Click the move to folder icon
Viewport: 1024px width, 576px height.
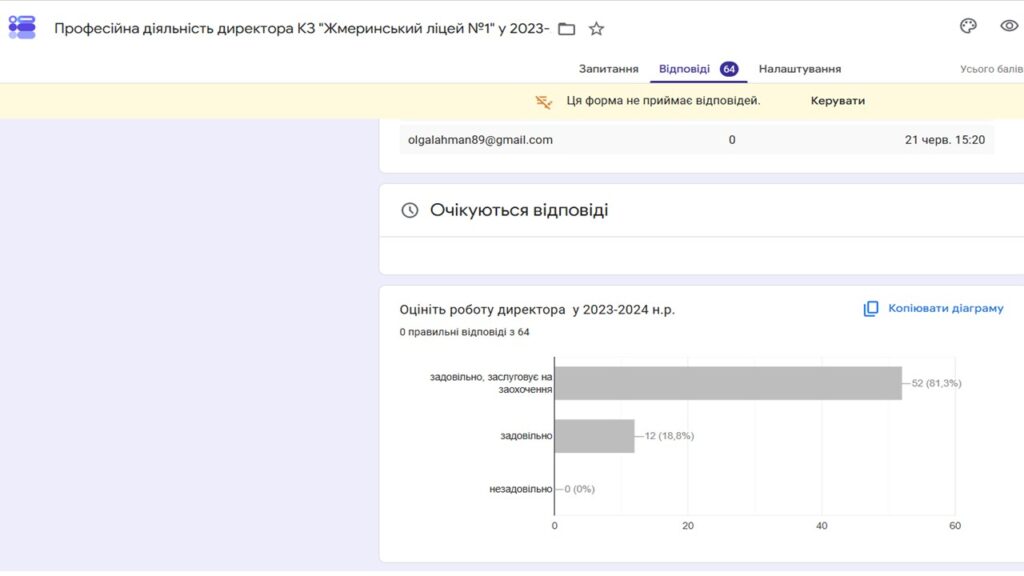(x=566, y=29)
